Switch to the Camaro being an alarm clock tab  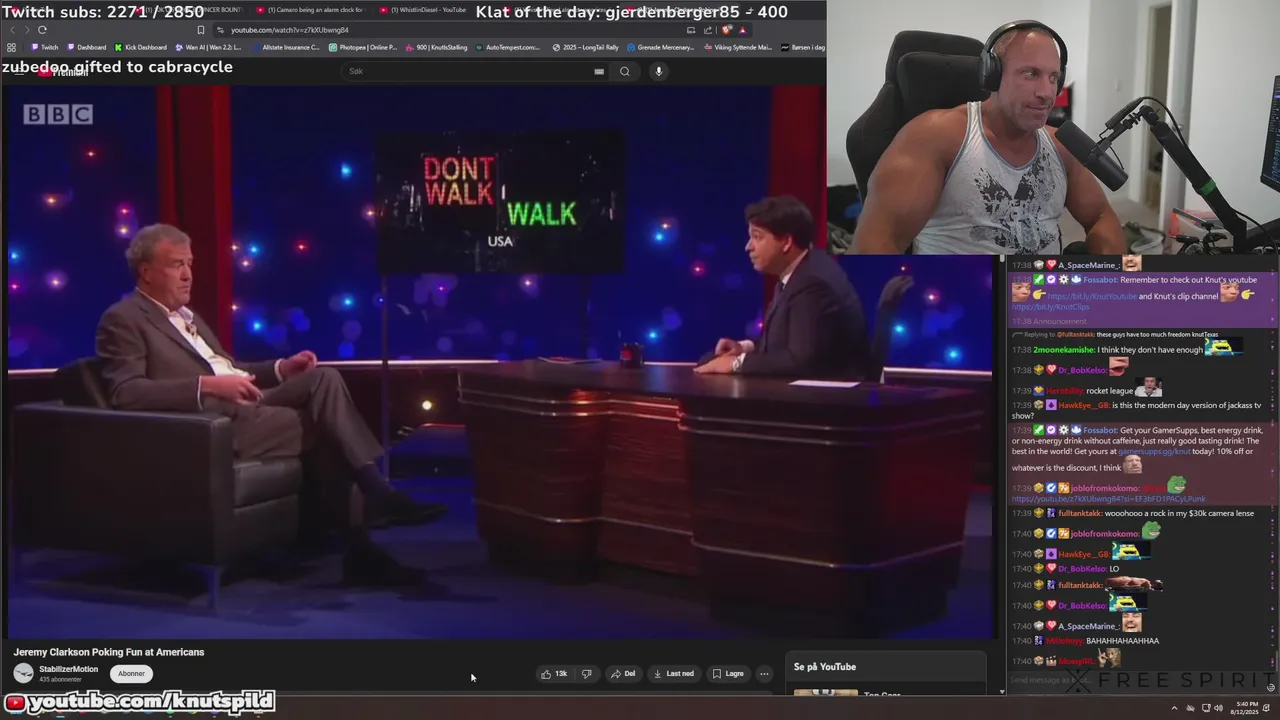[310, 10]
